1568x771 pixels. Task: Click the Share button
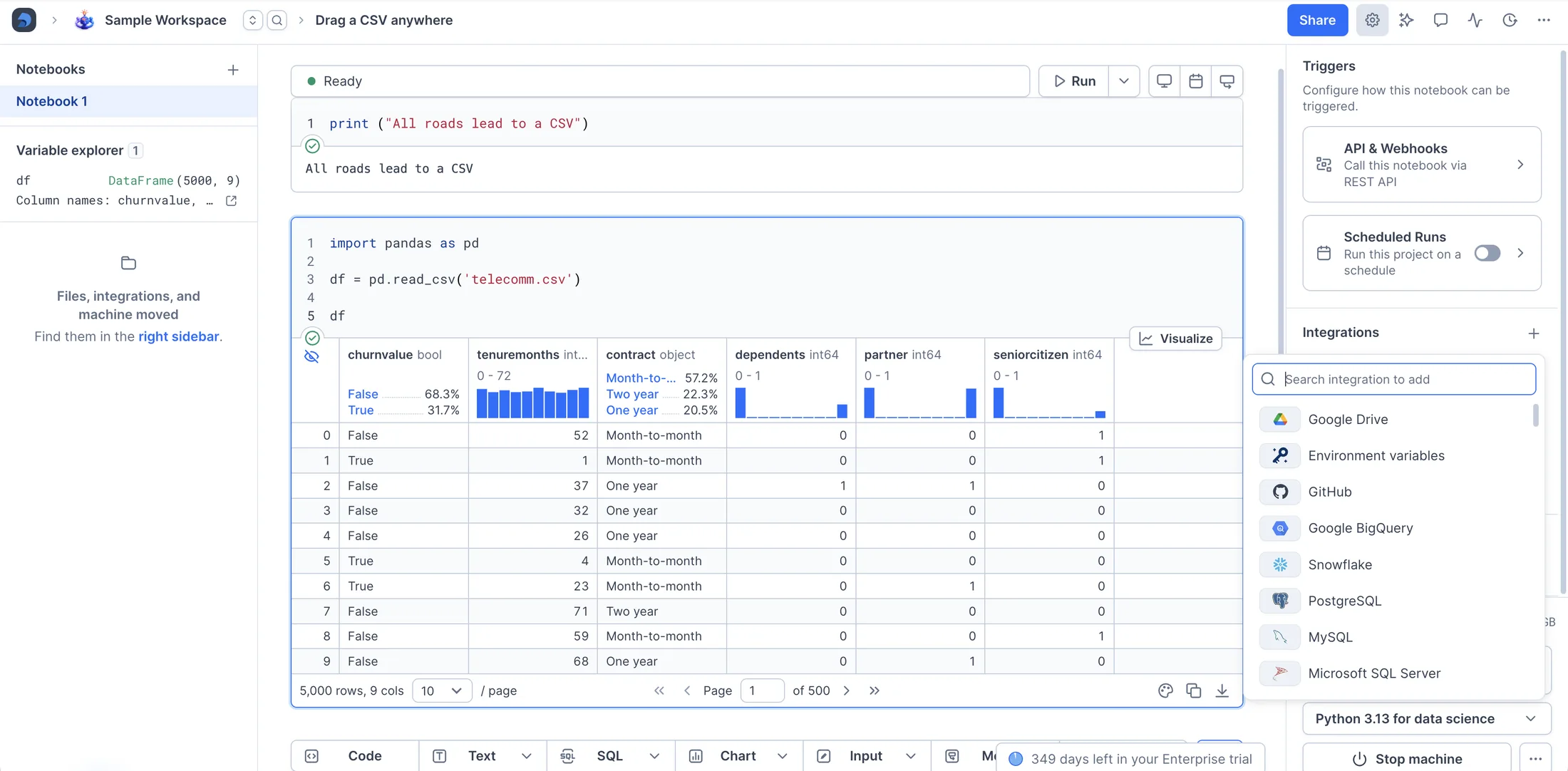(1317, 20)
